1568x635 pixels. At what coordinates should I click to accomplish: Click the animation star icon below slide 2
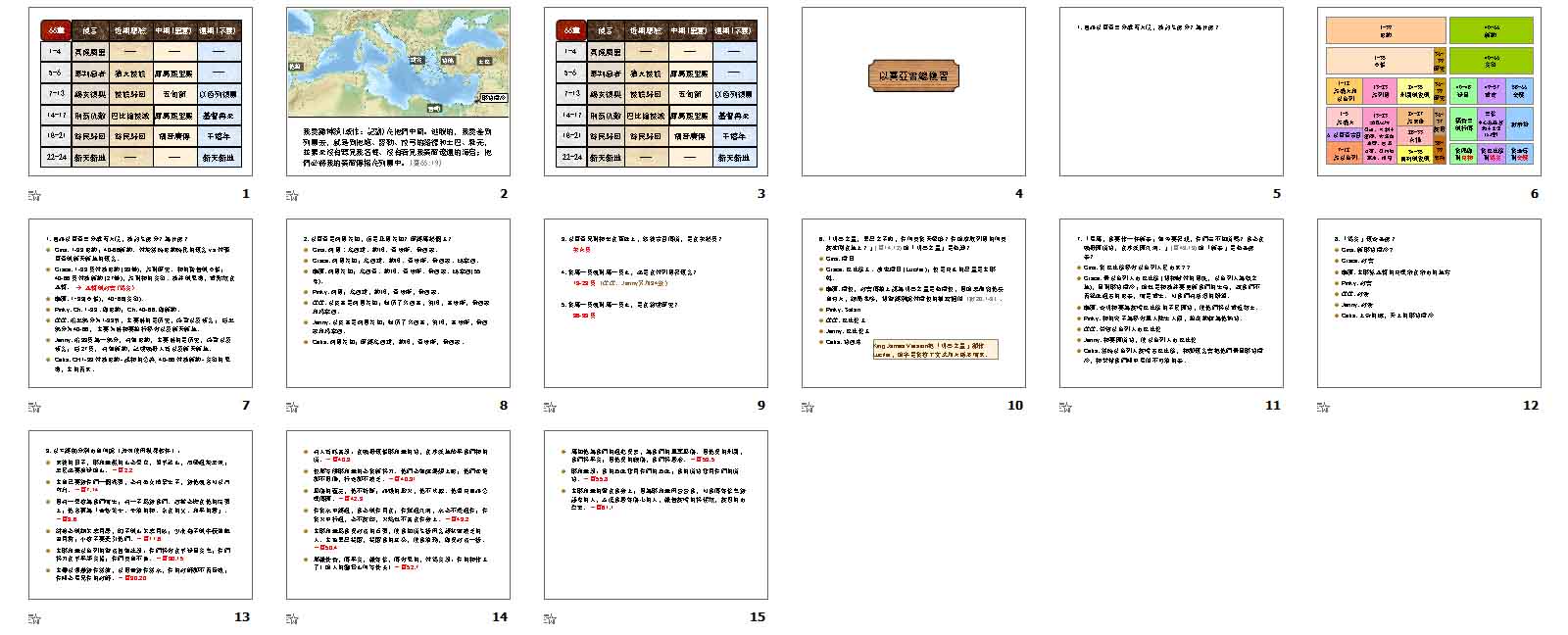[292, 195]
